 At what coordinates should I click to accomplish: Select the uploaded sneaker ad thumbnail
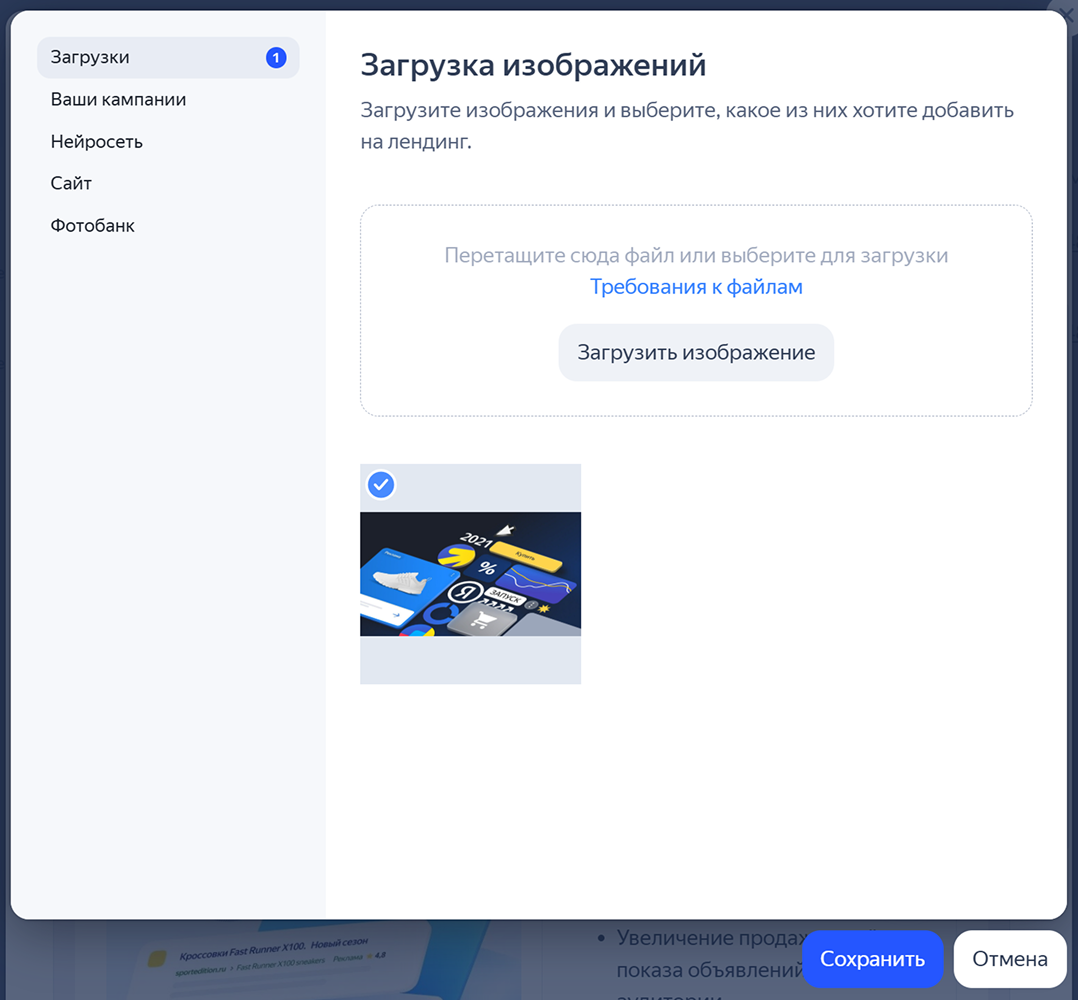click(x=470, y=574)
